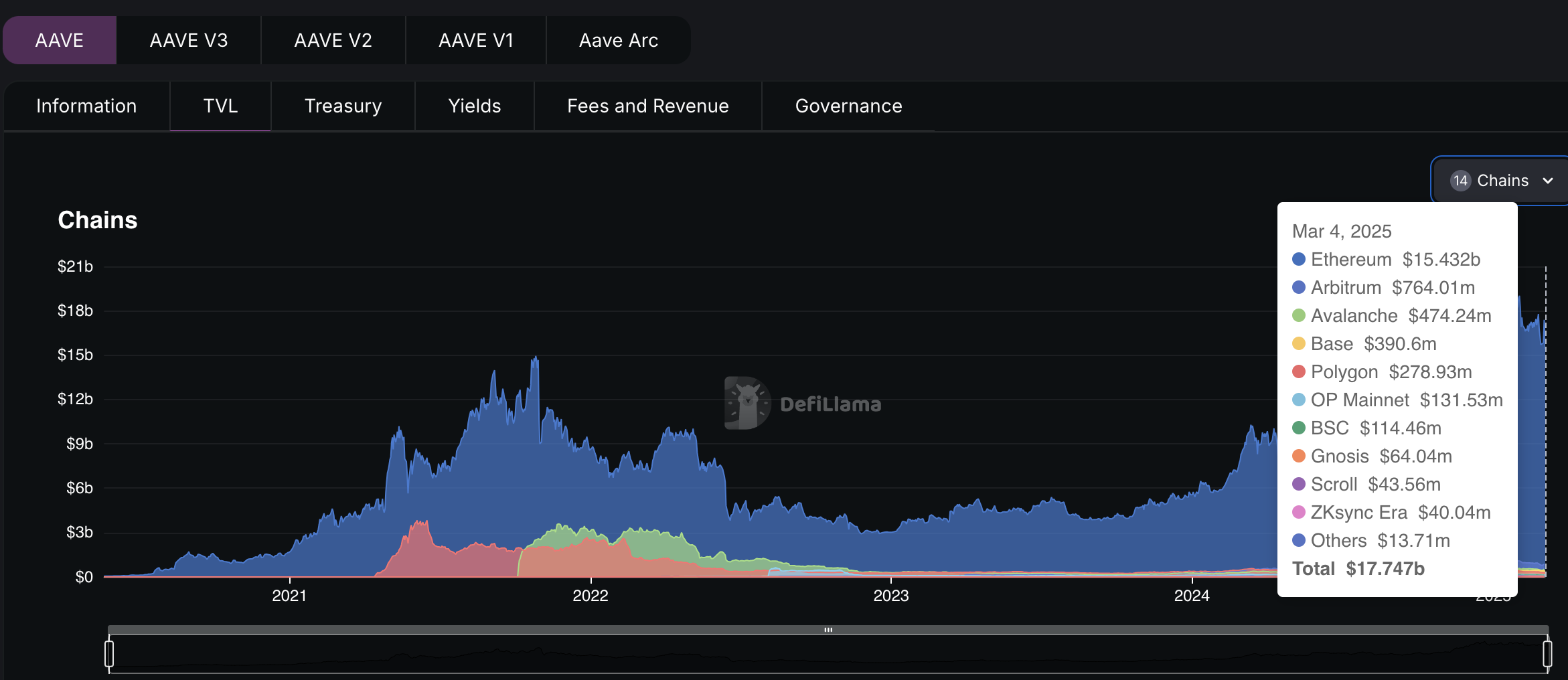
Task: Click the DefiLlama watermark logo
Action: 747,403
